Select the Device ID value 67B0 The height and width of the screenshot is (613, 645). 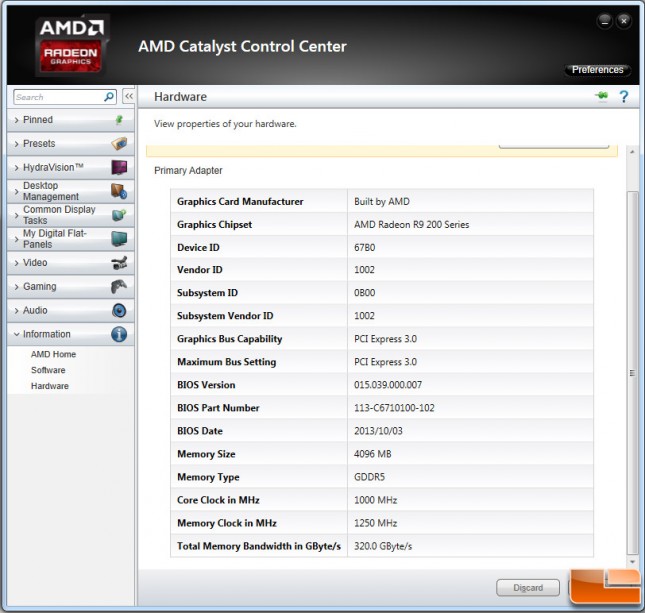(364, 248)
